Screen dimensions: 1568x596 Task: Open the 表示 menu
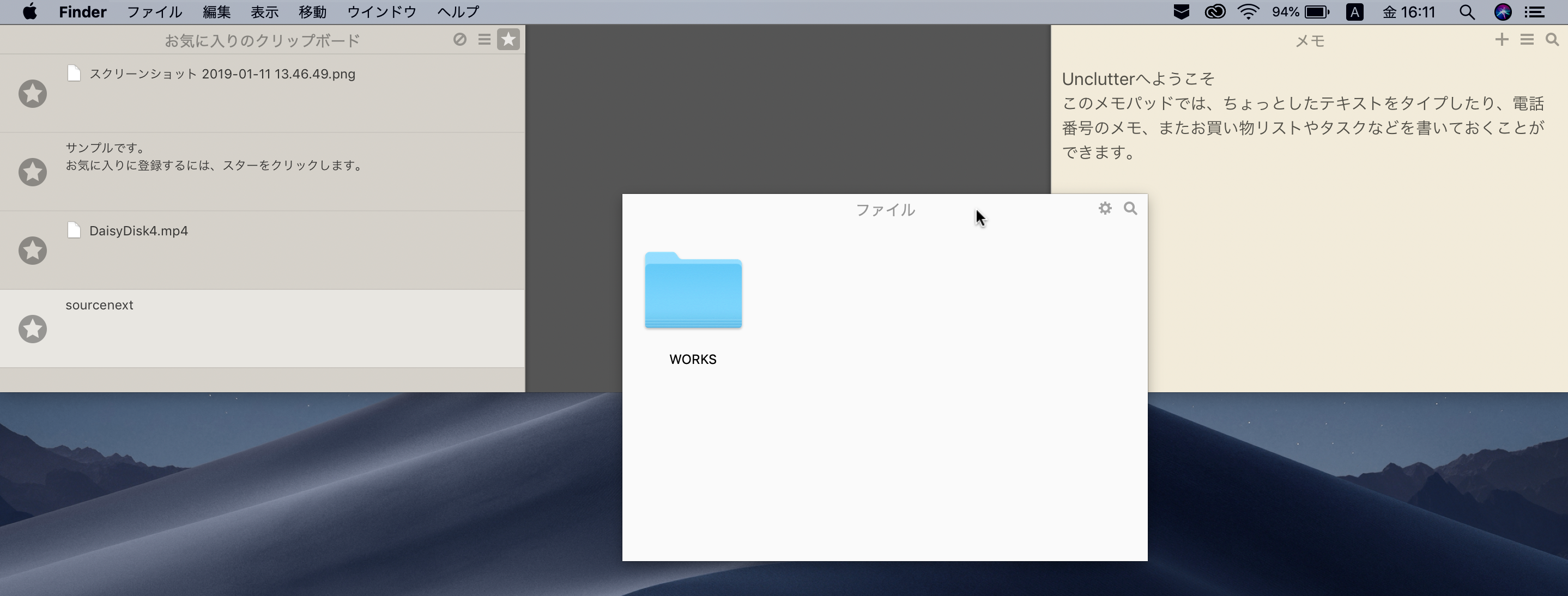coord(264,12)
